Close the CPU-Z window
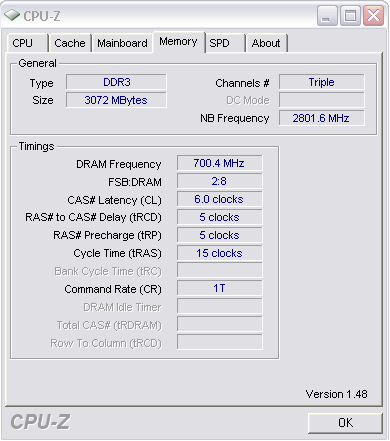 coord(373,16)
